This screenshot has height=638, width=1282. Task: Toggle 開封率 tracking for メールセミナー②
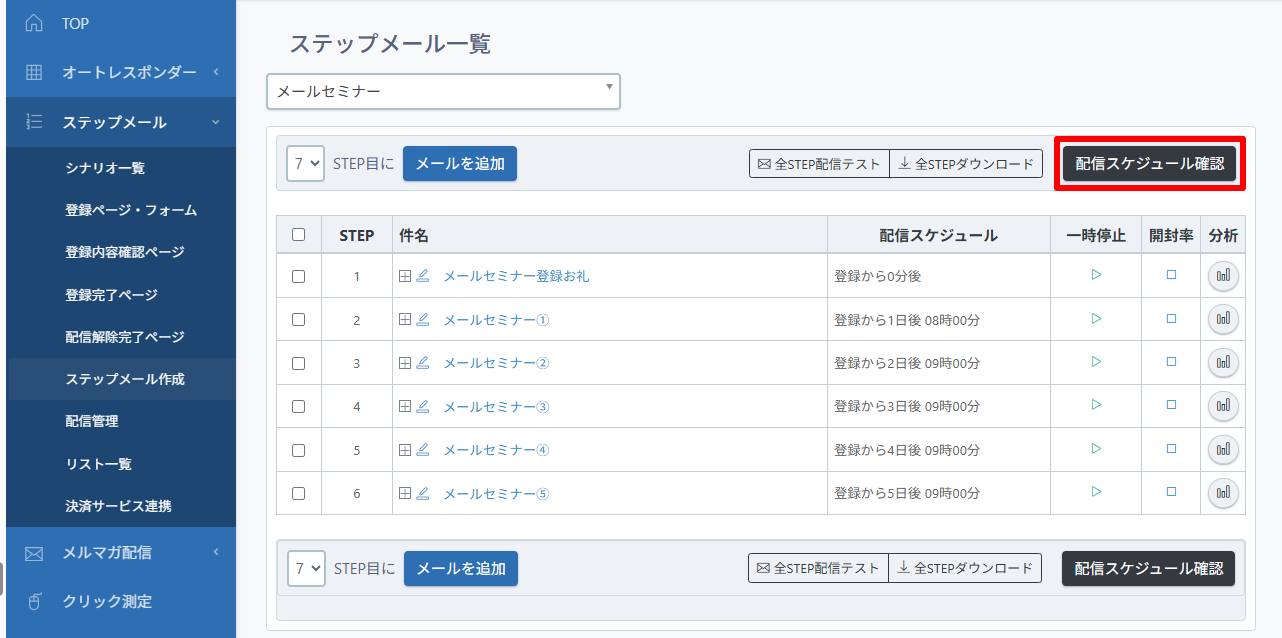click(1171, 362)
